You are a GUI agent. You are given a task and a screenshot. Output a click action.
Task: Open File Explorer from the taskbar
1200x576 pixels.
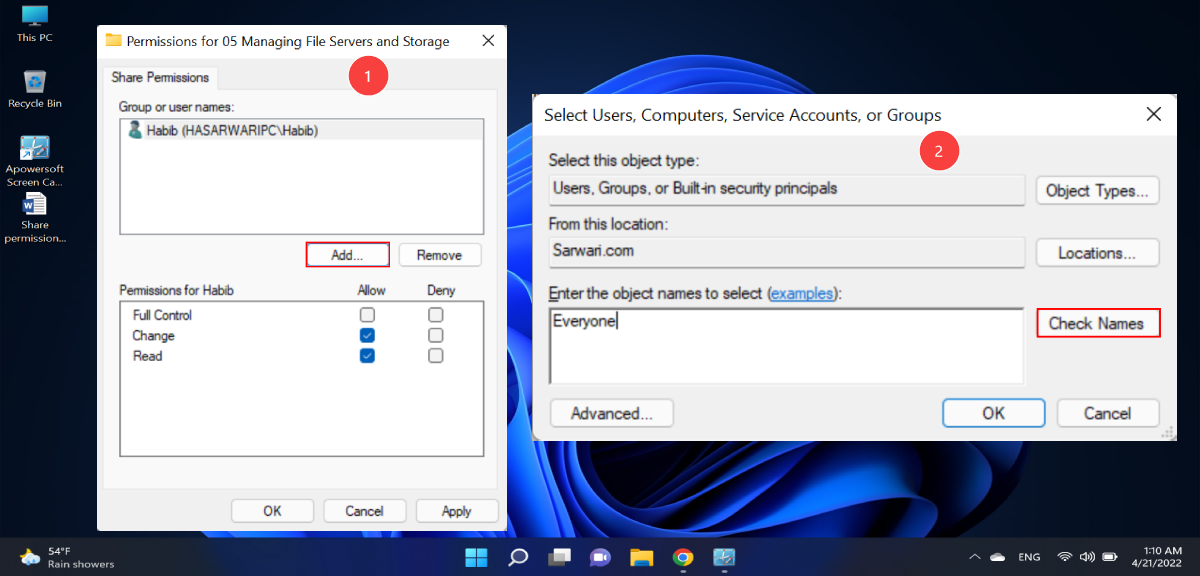(x=641, y=557)
